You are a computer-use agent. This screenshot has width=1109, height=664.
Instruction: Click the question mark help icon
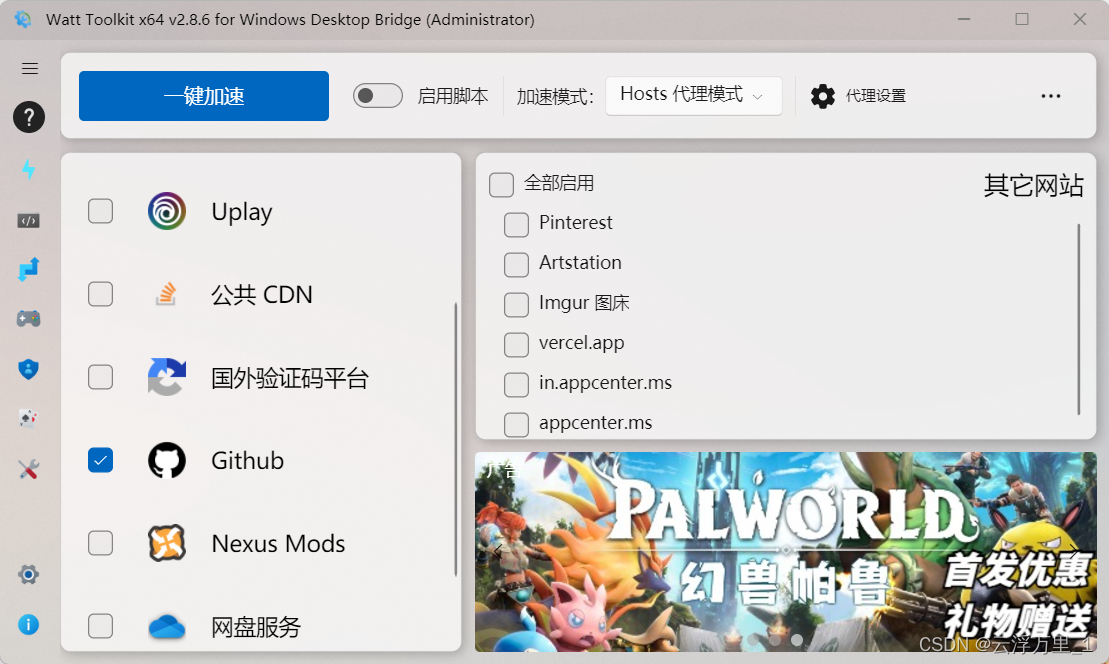tap(29, 117)
